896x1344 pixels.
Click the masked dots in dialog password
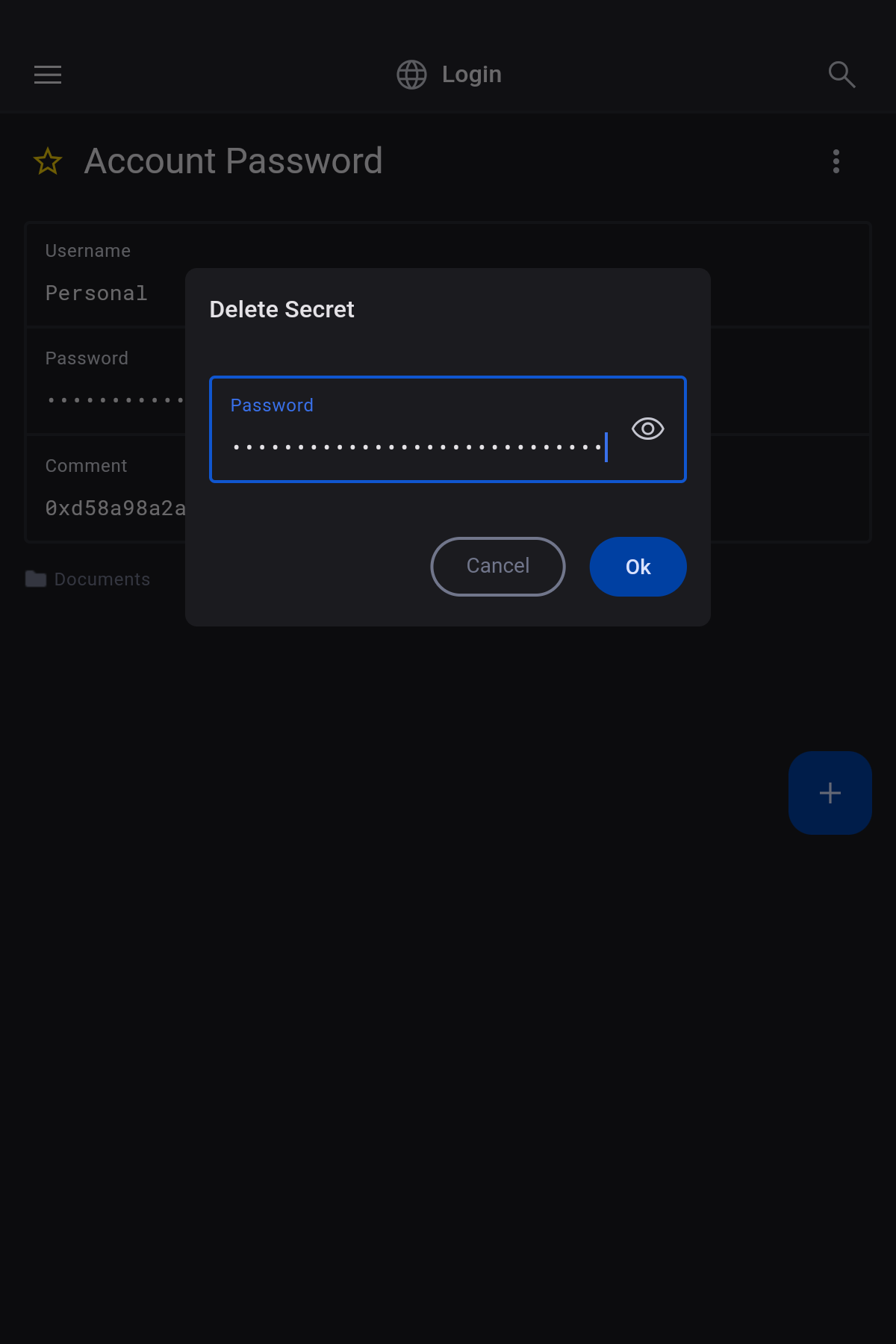click(x=417, y=447)
